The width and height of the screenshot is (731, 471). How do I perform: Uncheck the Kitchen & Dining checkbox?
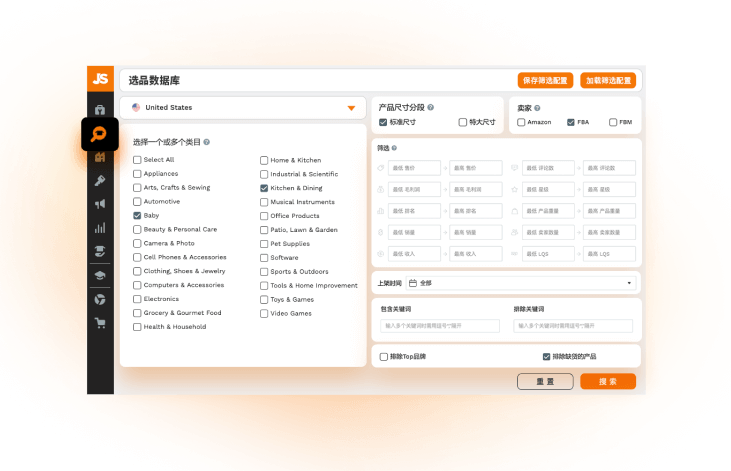tap(264, 188)
